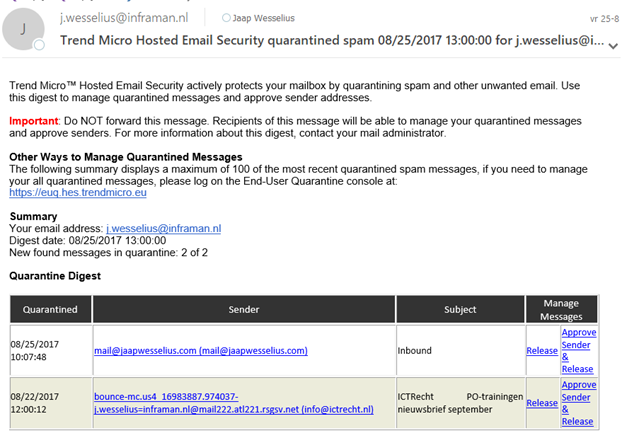Click the Sender column header
Screen dimensions: 627x438
243,309
